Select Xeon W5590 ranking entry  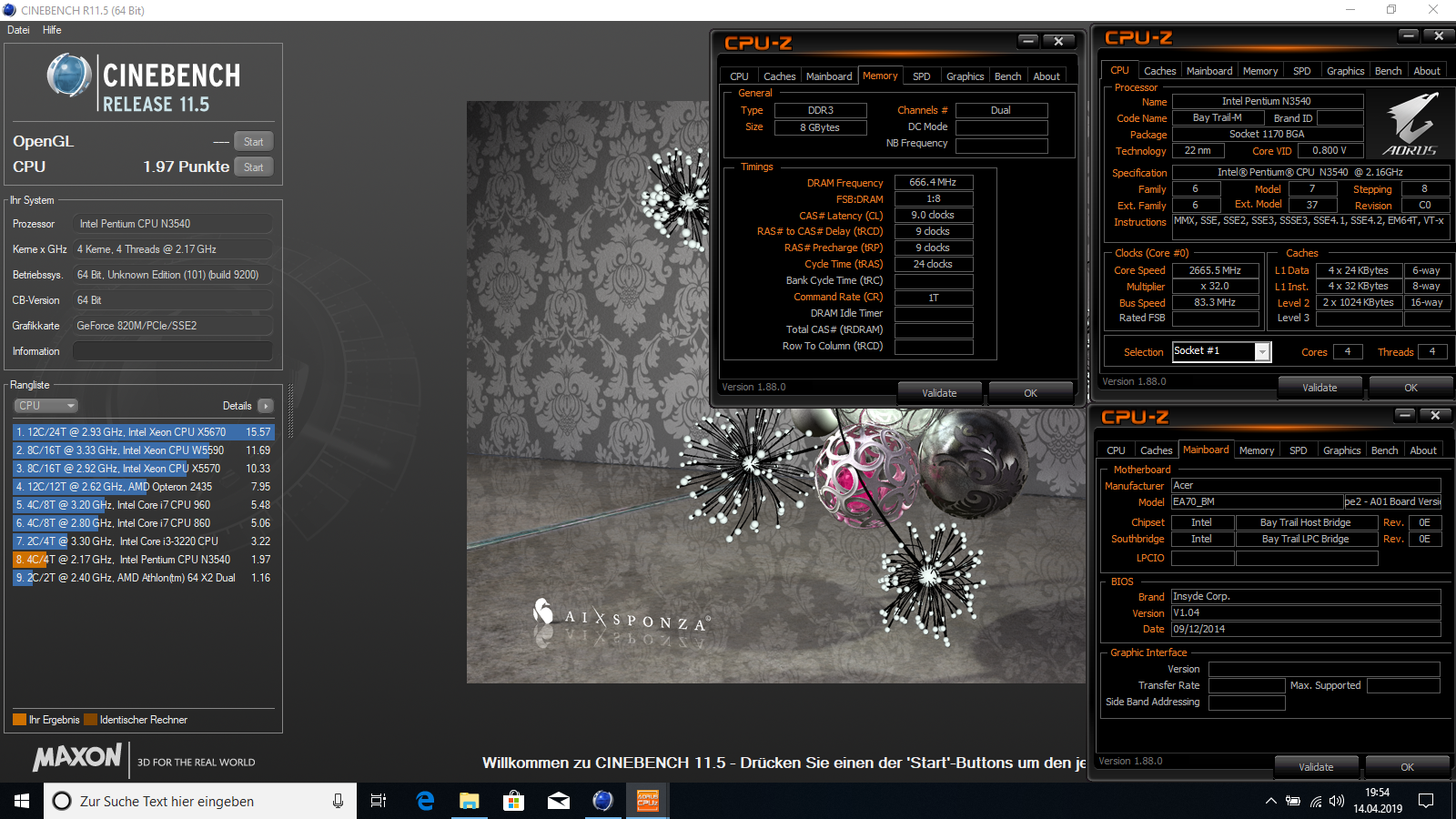[x=143, y=450]
